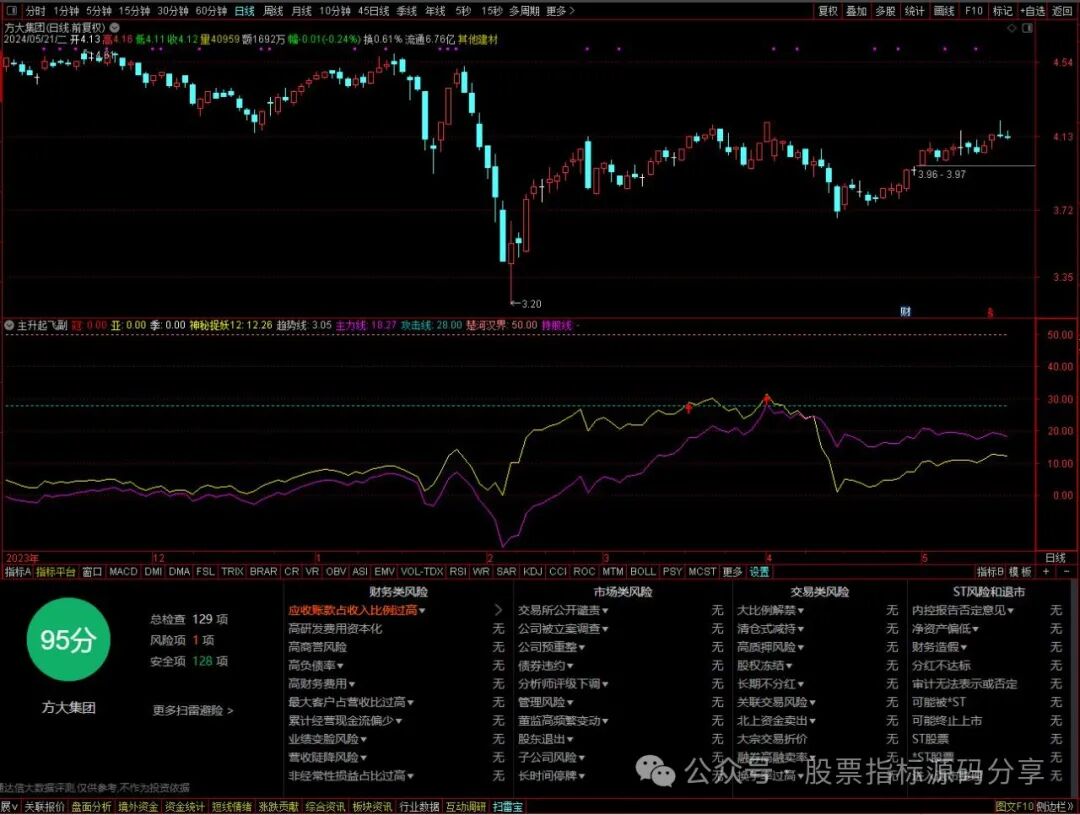1080x815 pixels.
Task: Toggle 侧边栏 sidebar at bottom-right
Action: click(x=1054, y=807)
